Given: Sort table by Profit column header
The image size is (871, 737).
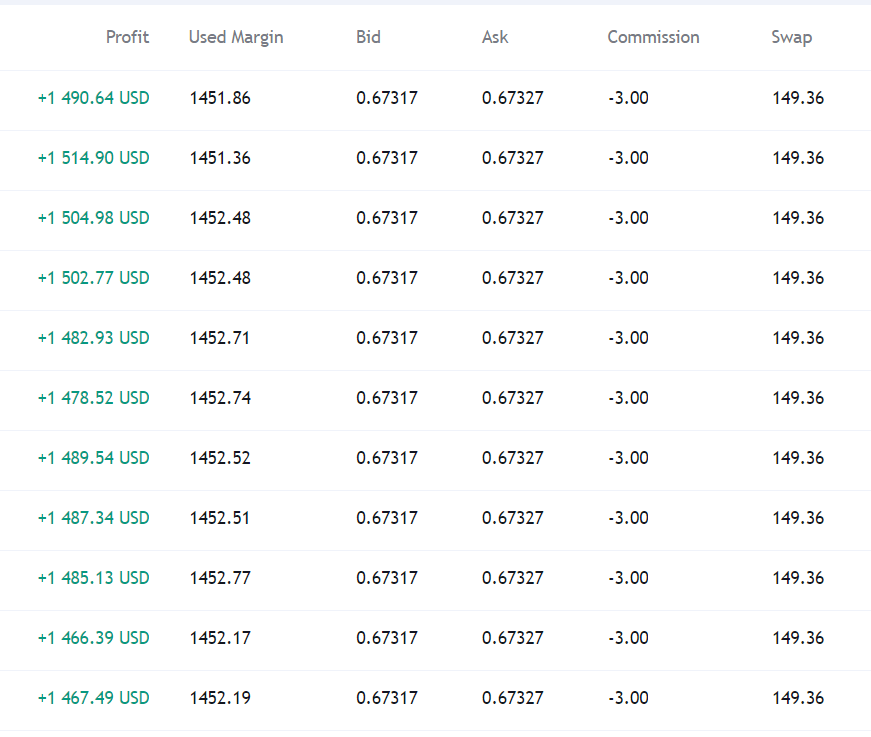Looking at the screenshot, I should (127, 37).
